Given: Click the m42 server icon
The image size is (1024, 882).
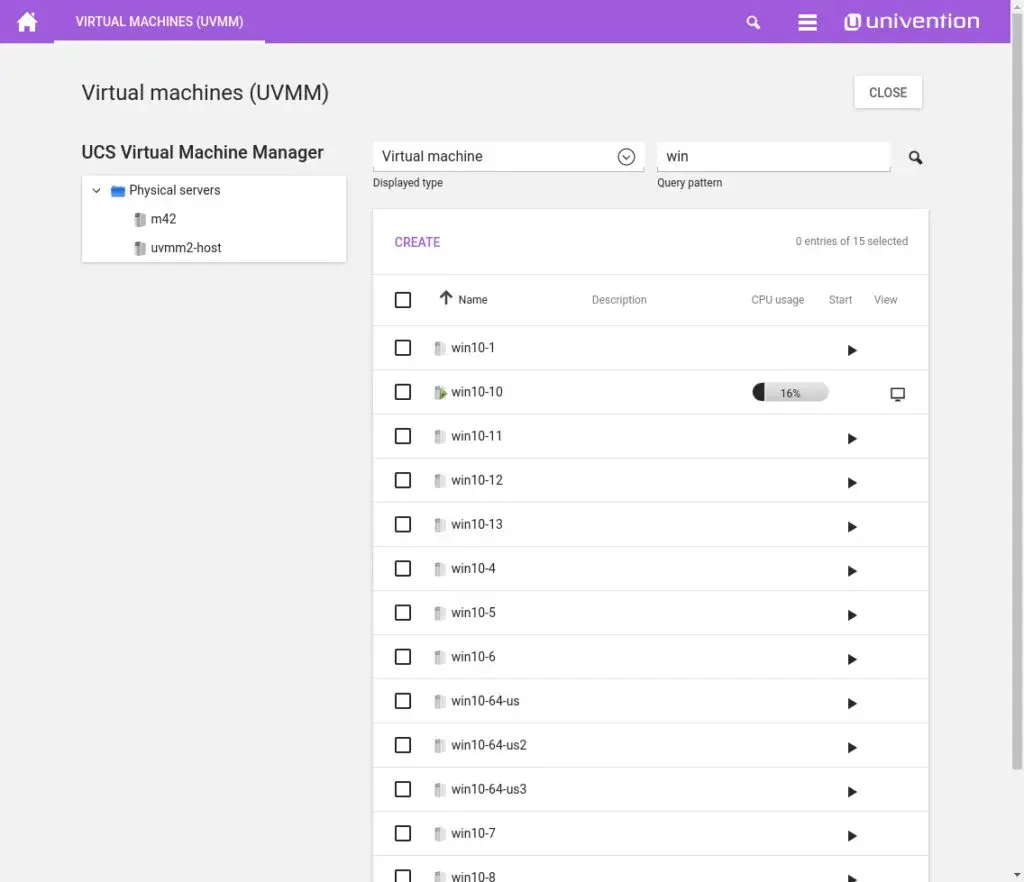Looking at the screenshot, I should click(x=140, y=219).
